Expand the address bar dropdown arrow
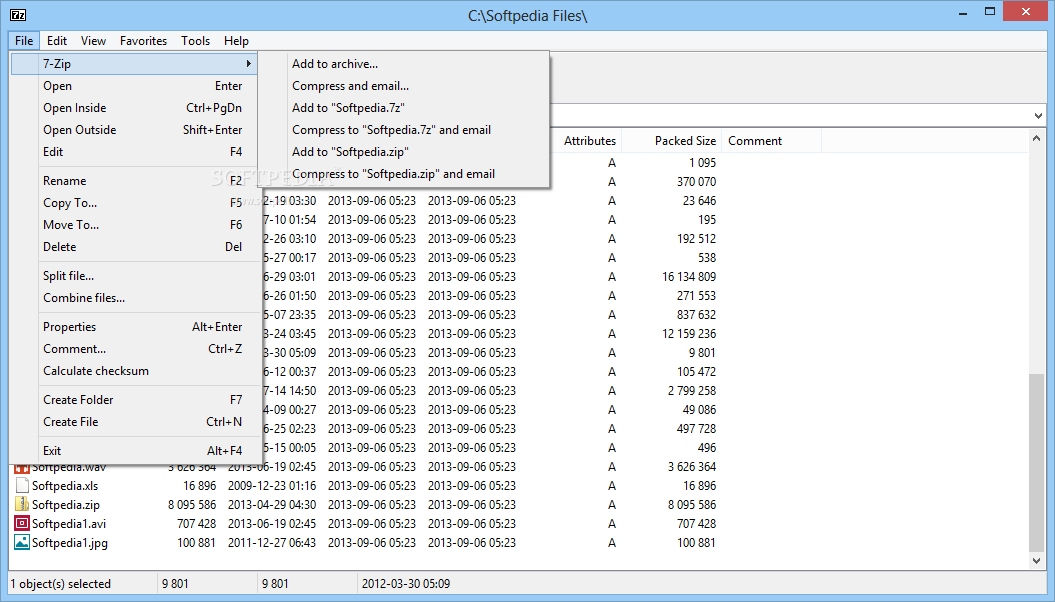Screen dimensions: 1055x602 tap(1038, 116)
